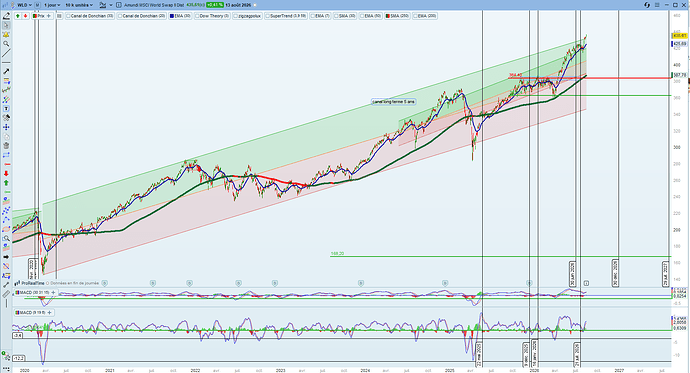Image resolution: width=690 pixels, height=373 pixels.
Task: Toggle the SMA (30) checkbox
Action: point(336,16)
